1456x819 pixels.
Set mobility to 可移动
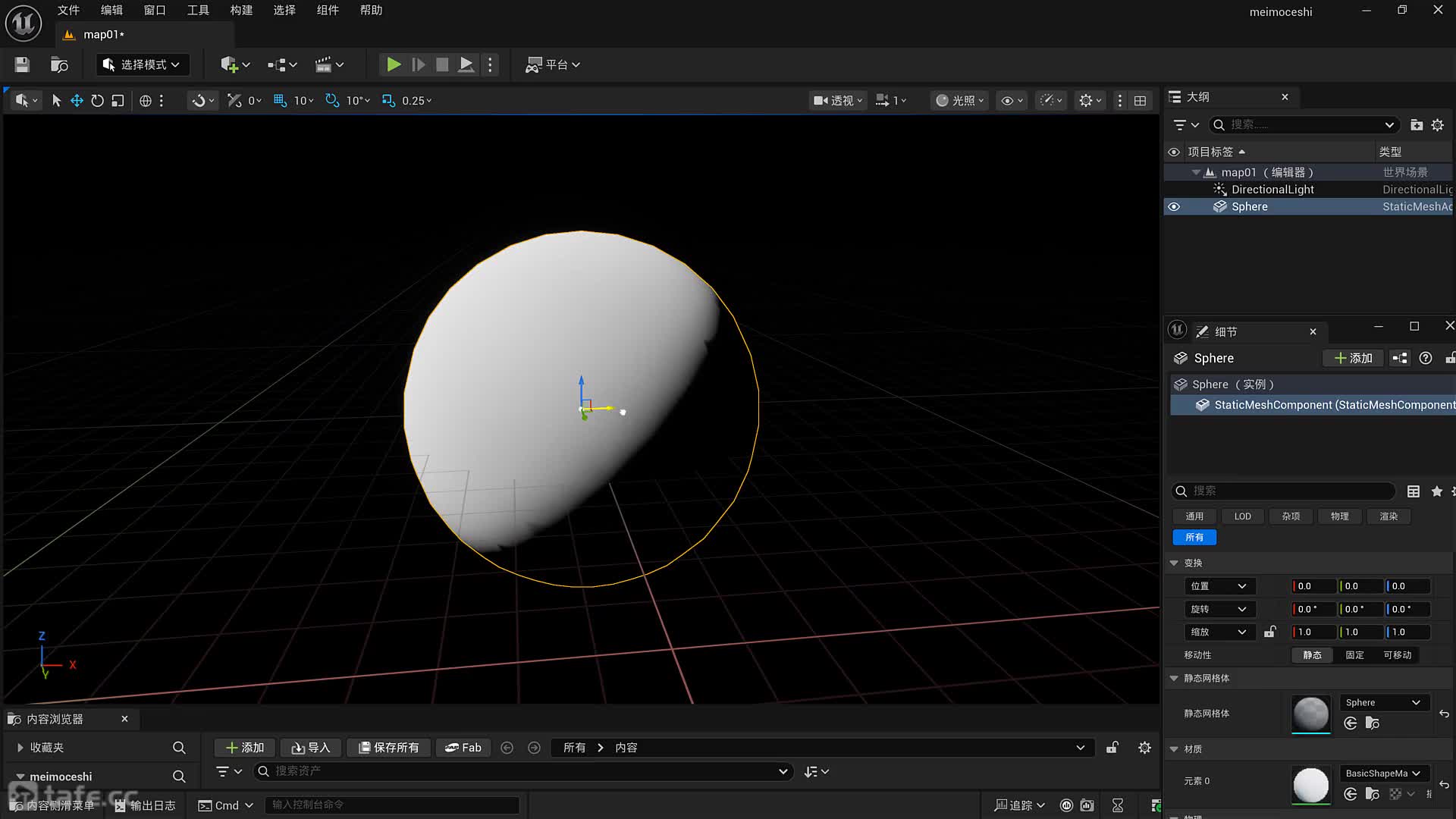(1397, 654)
